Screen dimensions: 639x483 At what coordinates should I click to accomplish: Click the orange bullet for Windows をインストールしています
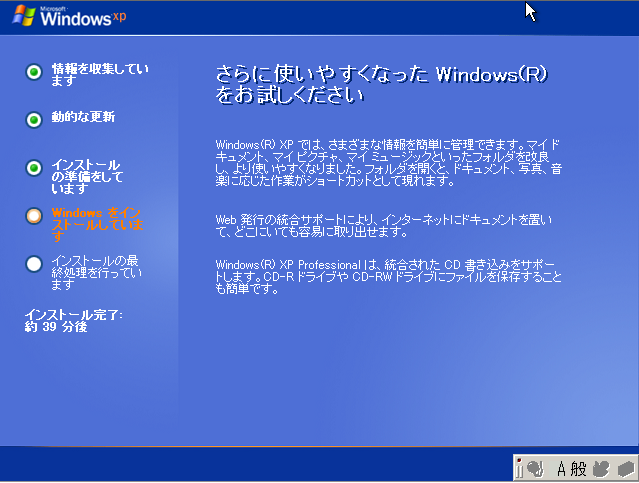click(34, 216)
